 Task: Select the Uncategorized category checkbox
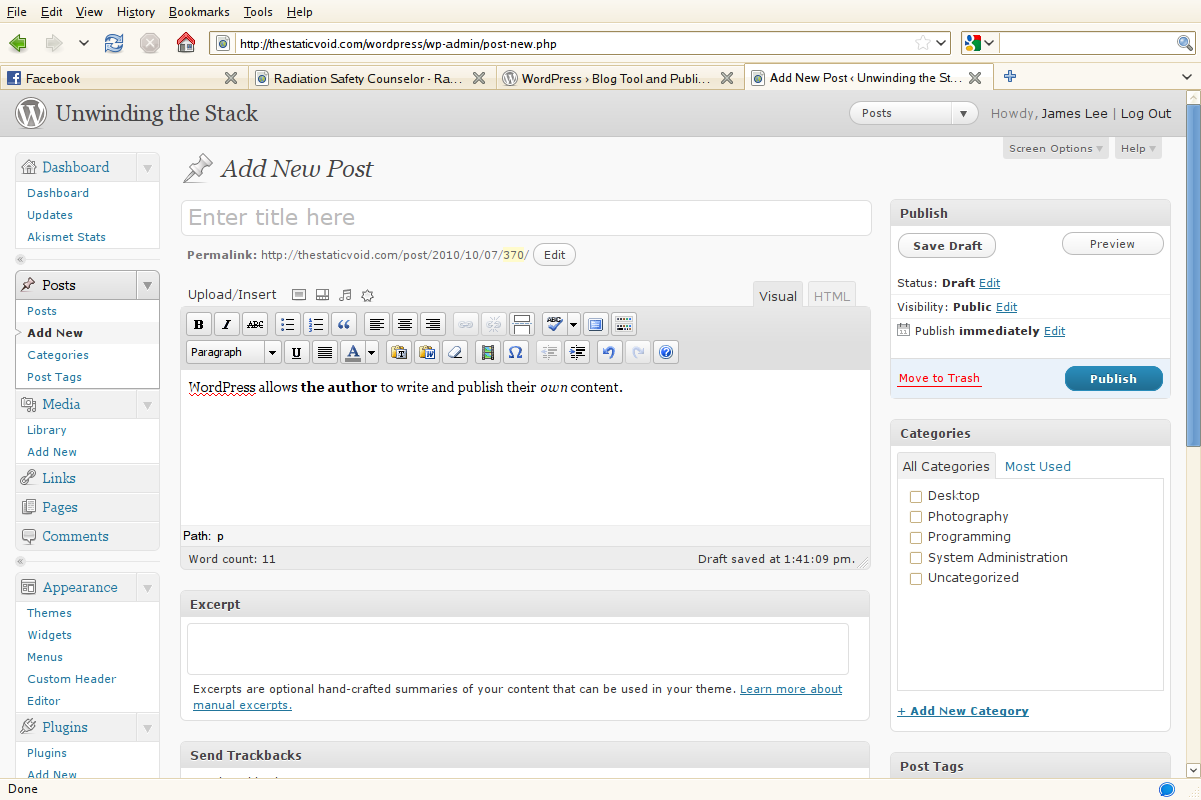coord(915,578)
